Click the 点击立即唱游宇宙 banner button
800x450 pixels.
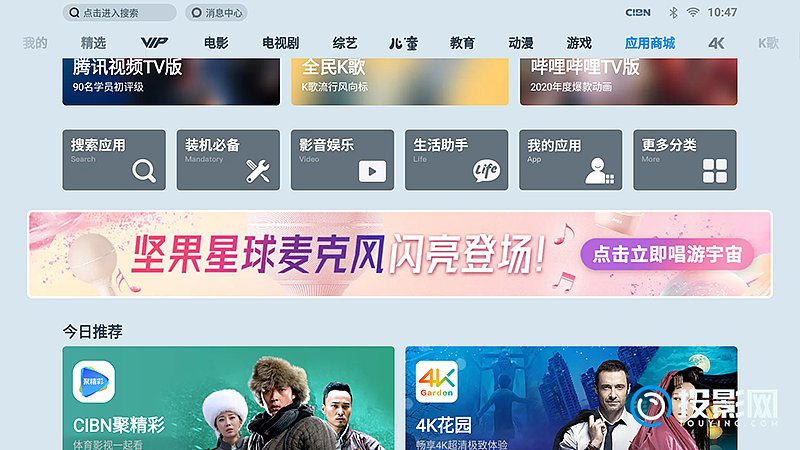[667, 254]
